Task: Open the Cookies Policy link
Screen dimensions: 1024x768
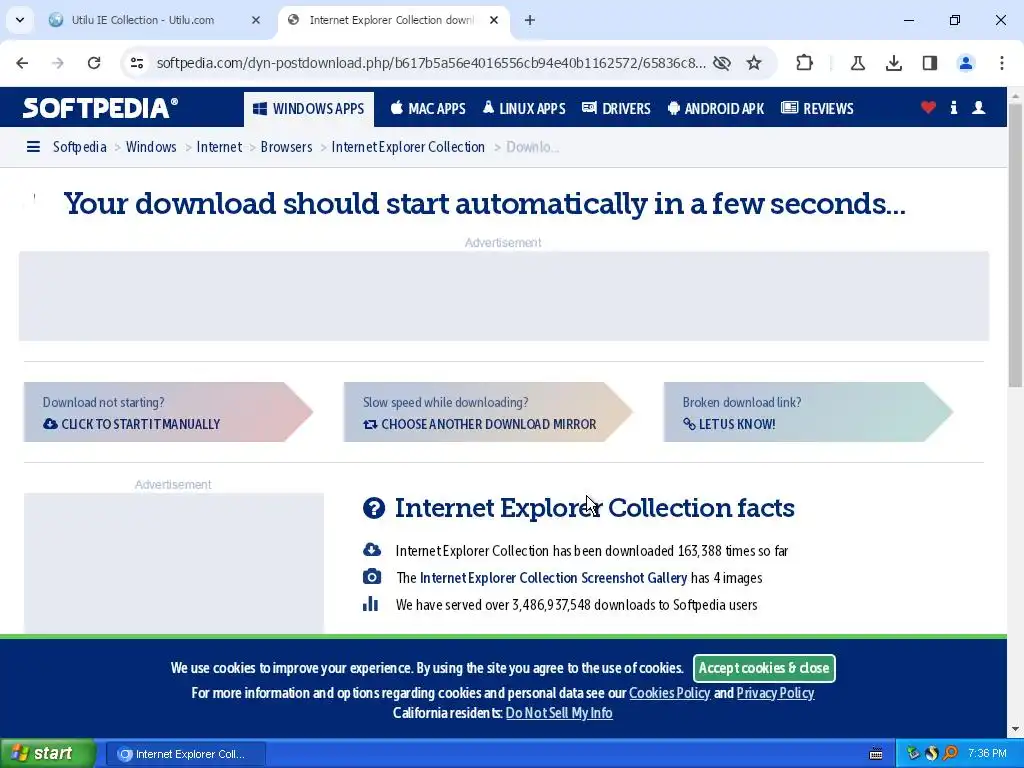Action: [x=669, y=693]
